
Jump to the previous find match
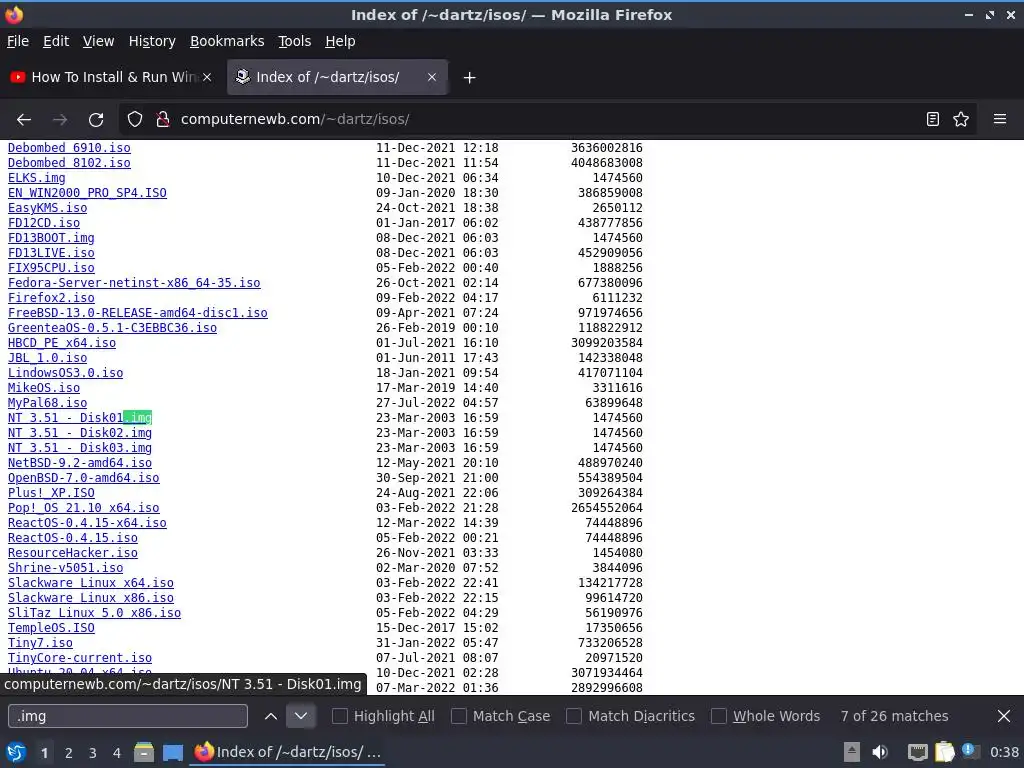click(x=271, y=716)
